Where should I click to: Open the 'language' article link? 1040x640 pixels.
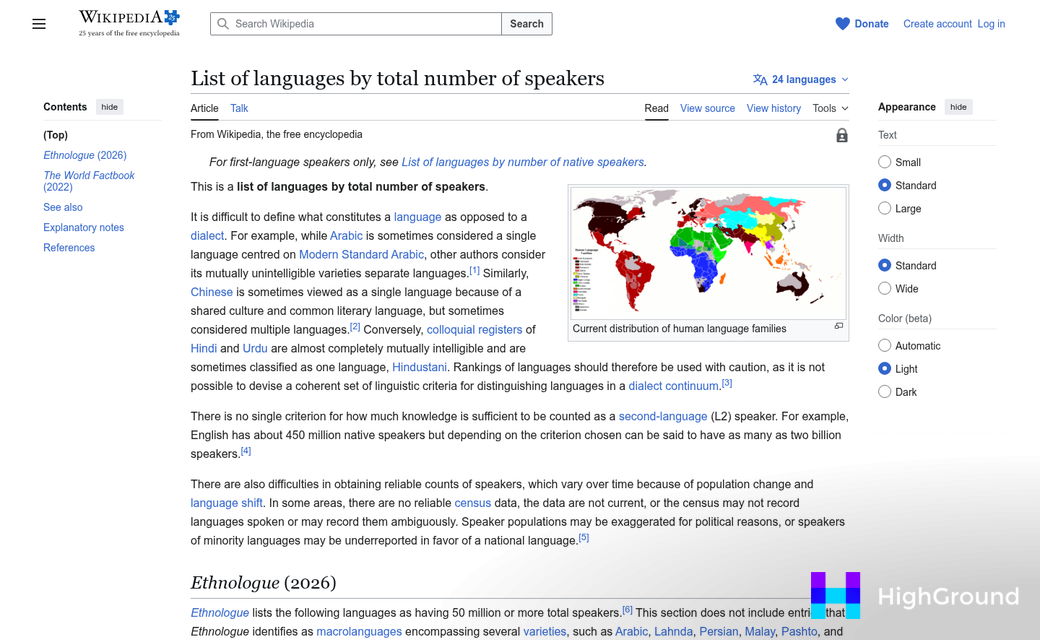(x=417, y=217)
